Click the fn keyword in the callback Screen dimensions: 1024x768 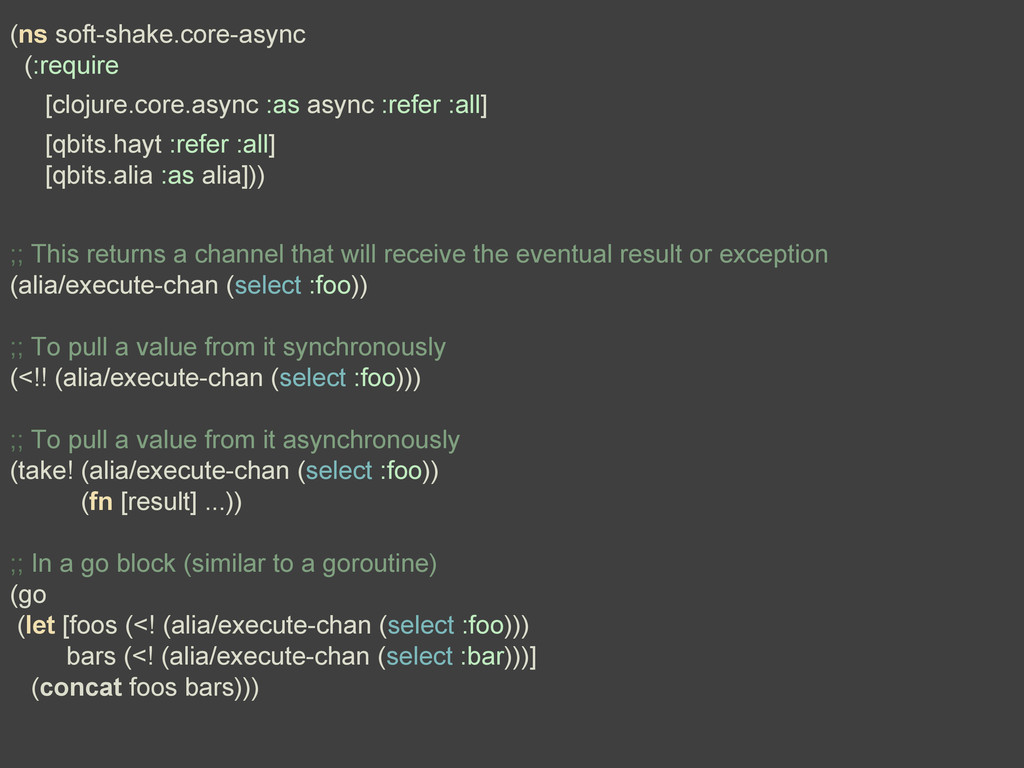(x=101, y=502)
